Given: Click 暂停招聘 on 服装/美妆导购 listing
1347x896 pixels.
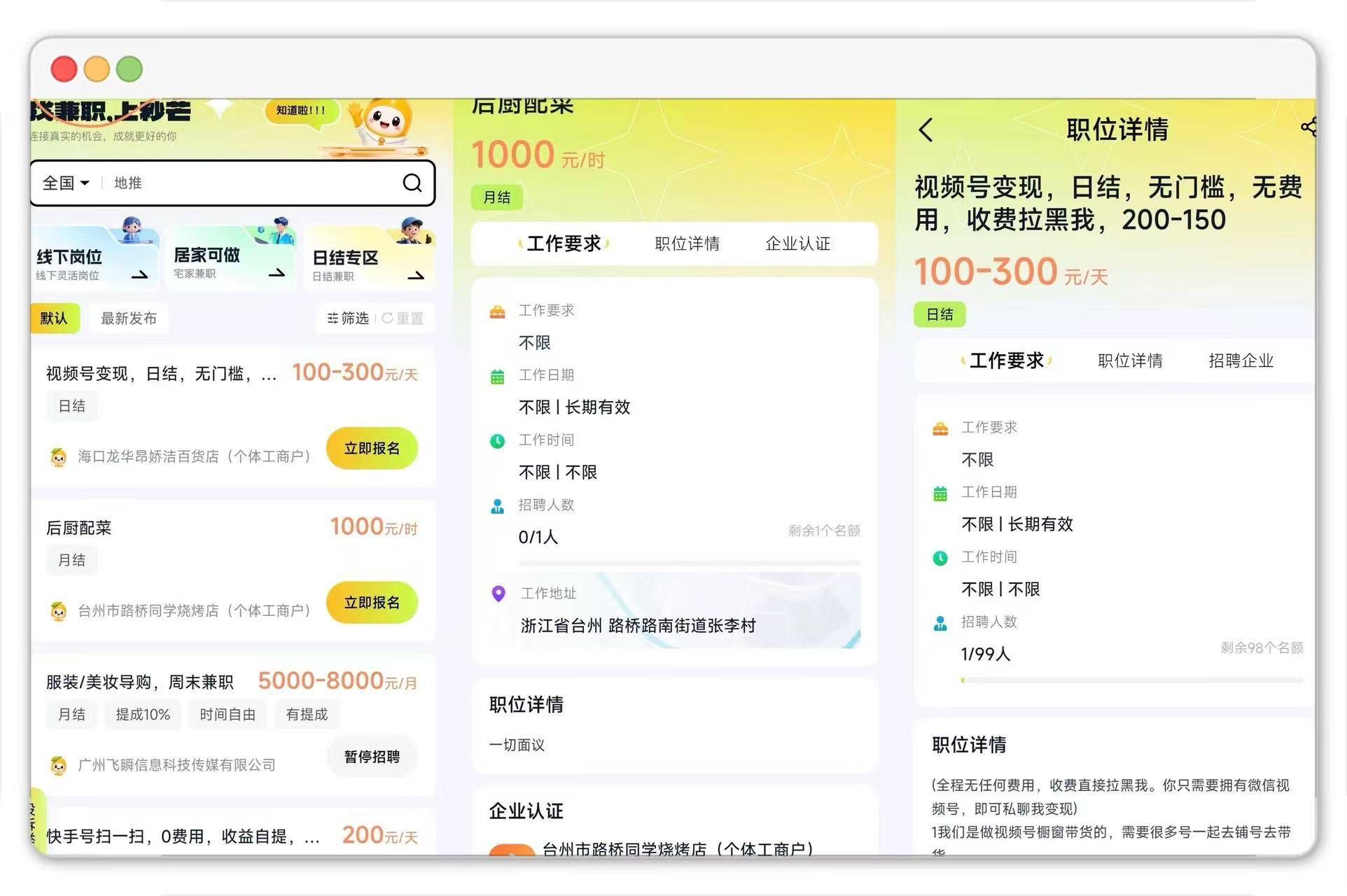Looking at the screenshot, I should [x=372, y=757].
